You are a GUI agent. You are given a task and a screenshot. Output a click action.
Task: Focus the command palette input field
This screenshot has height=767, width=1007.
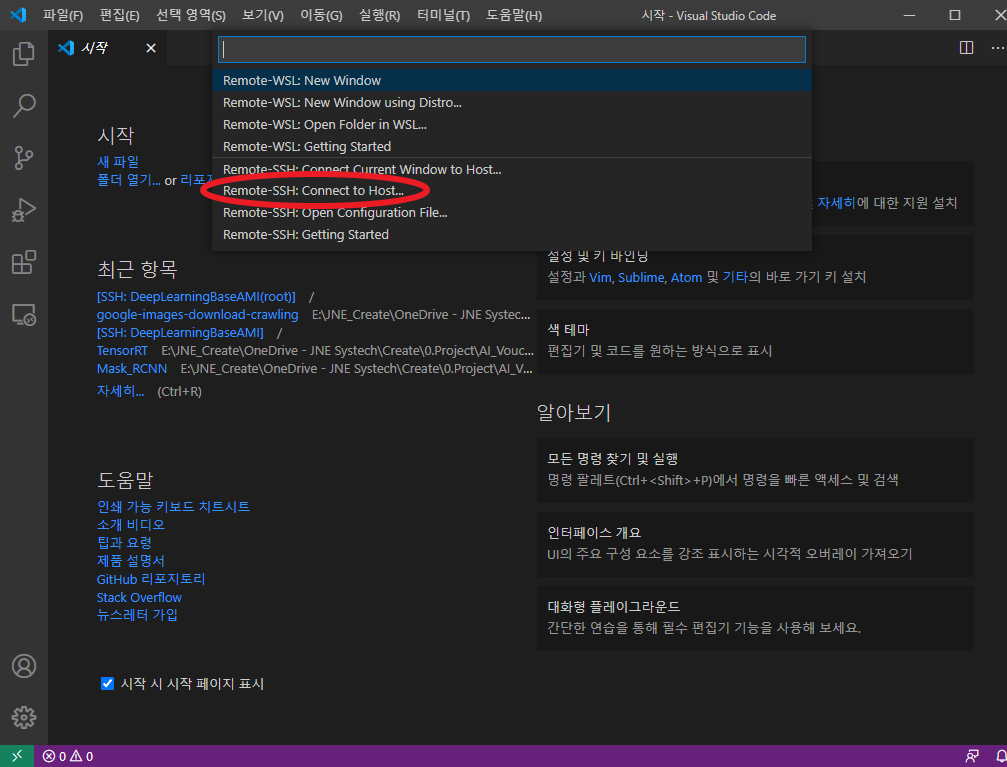pyautogui.click(x=512, y=49)
